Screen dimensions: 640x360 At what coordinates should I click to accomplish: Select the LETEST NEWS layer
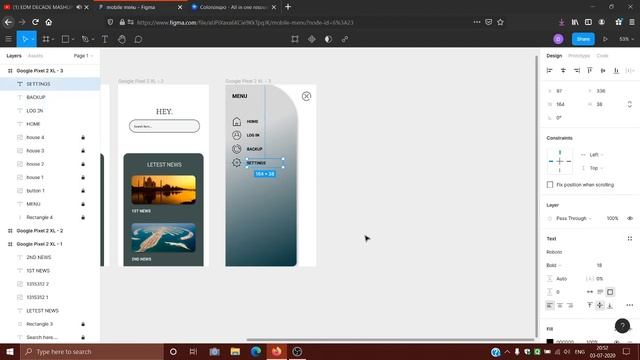pyautogui.click(x=42, y=311)
